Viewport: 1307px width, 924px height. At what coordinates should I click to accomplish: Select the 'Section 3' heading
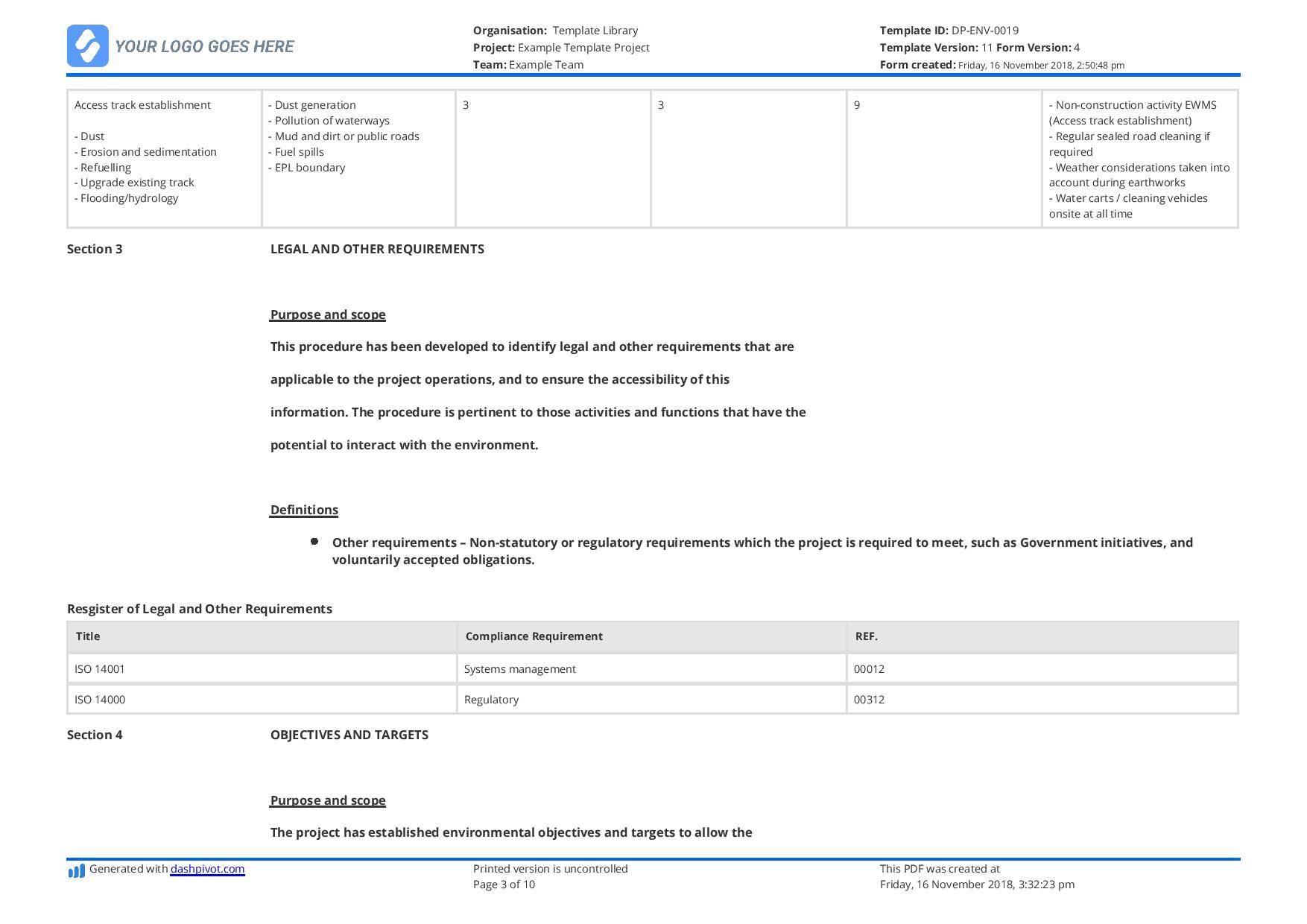coord(95,249)
